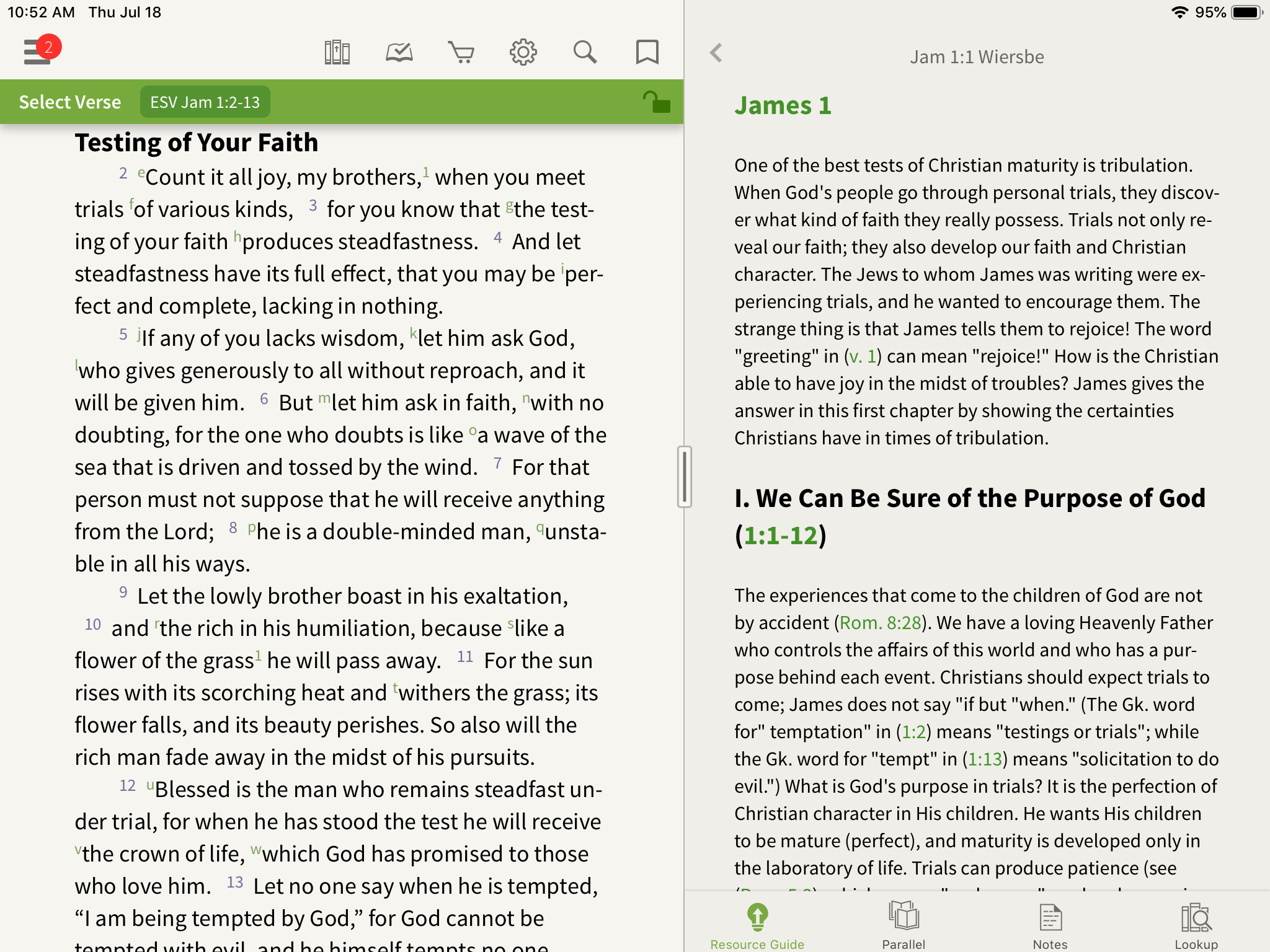The height and width of the screenshot is (952, 1270).
Task: Tap cross-reference s before 'like a'
Action: click(511, 625)
